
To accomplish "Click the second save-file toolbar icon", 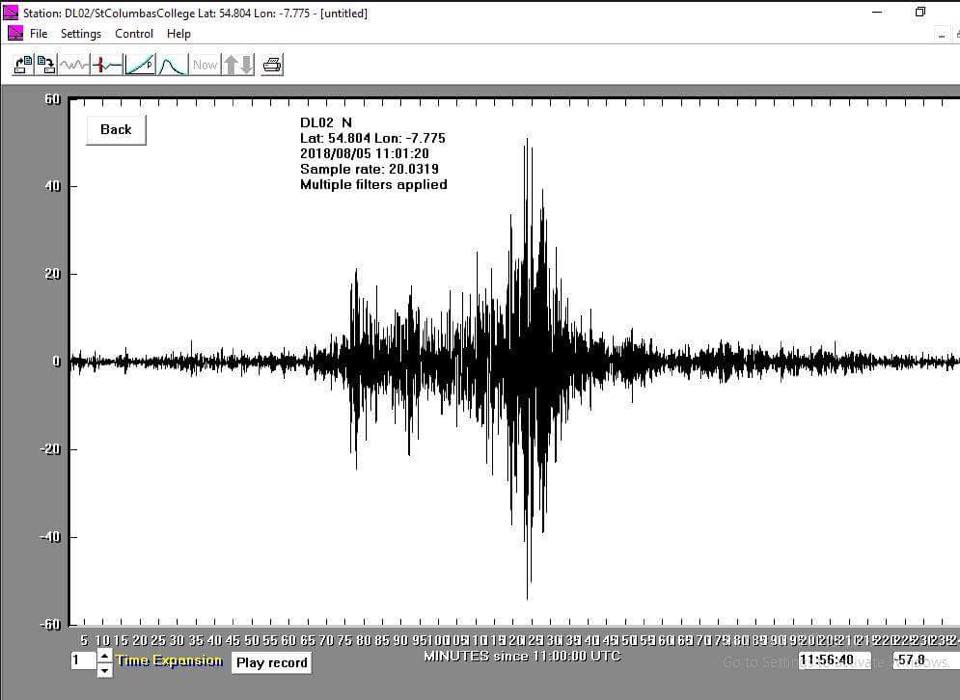I will pos(46,65).
